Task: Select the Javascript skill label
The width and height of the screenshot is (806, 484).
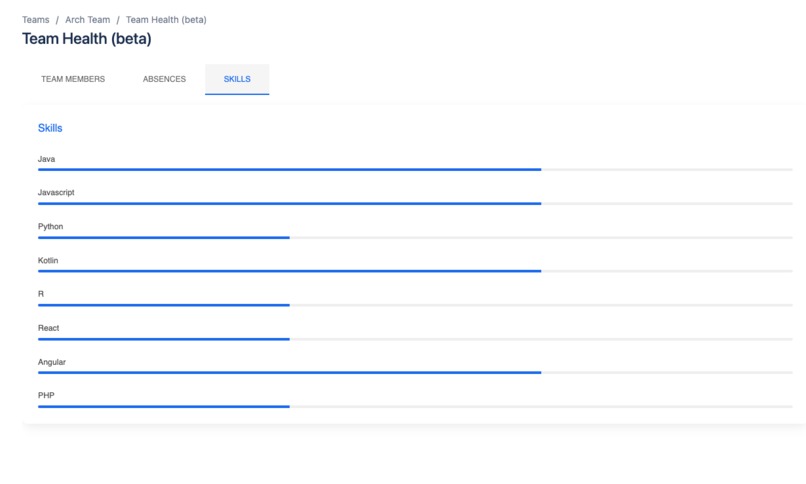Action: (56, 192)
